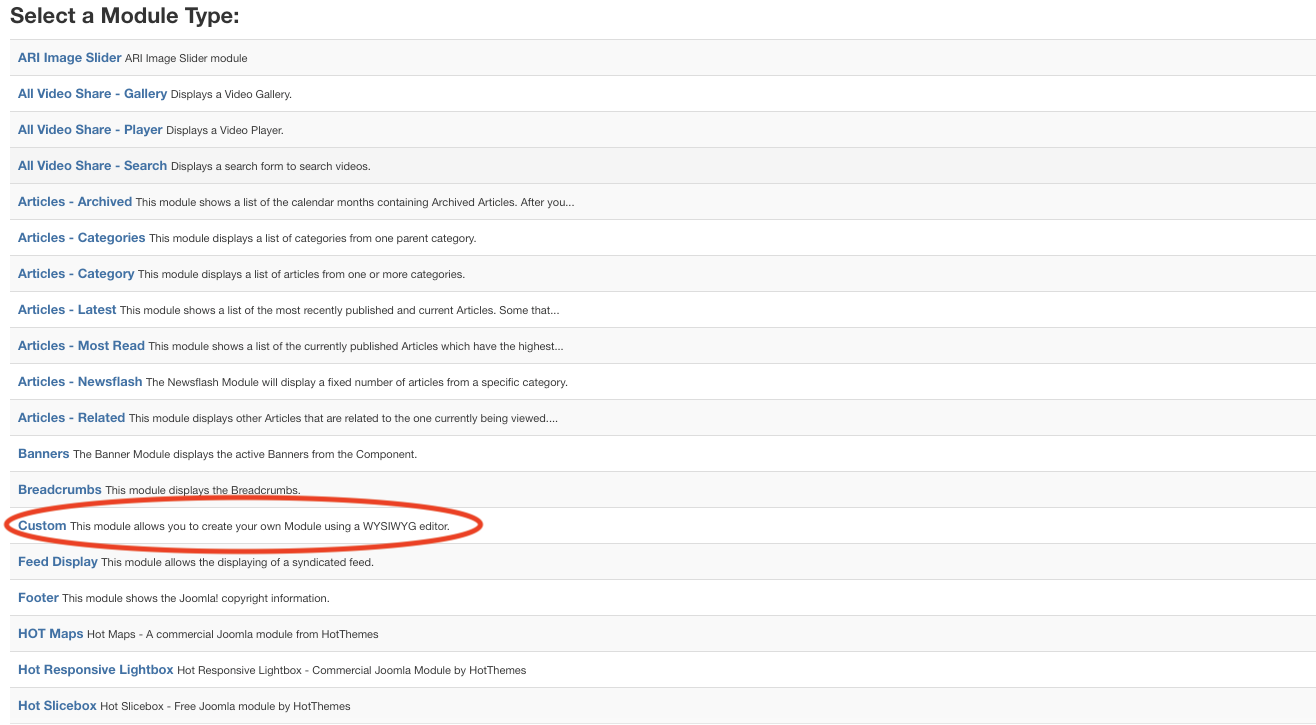Click description about Articles with highest hits

click(356, 347)
